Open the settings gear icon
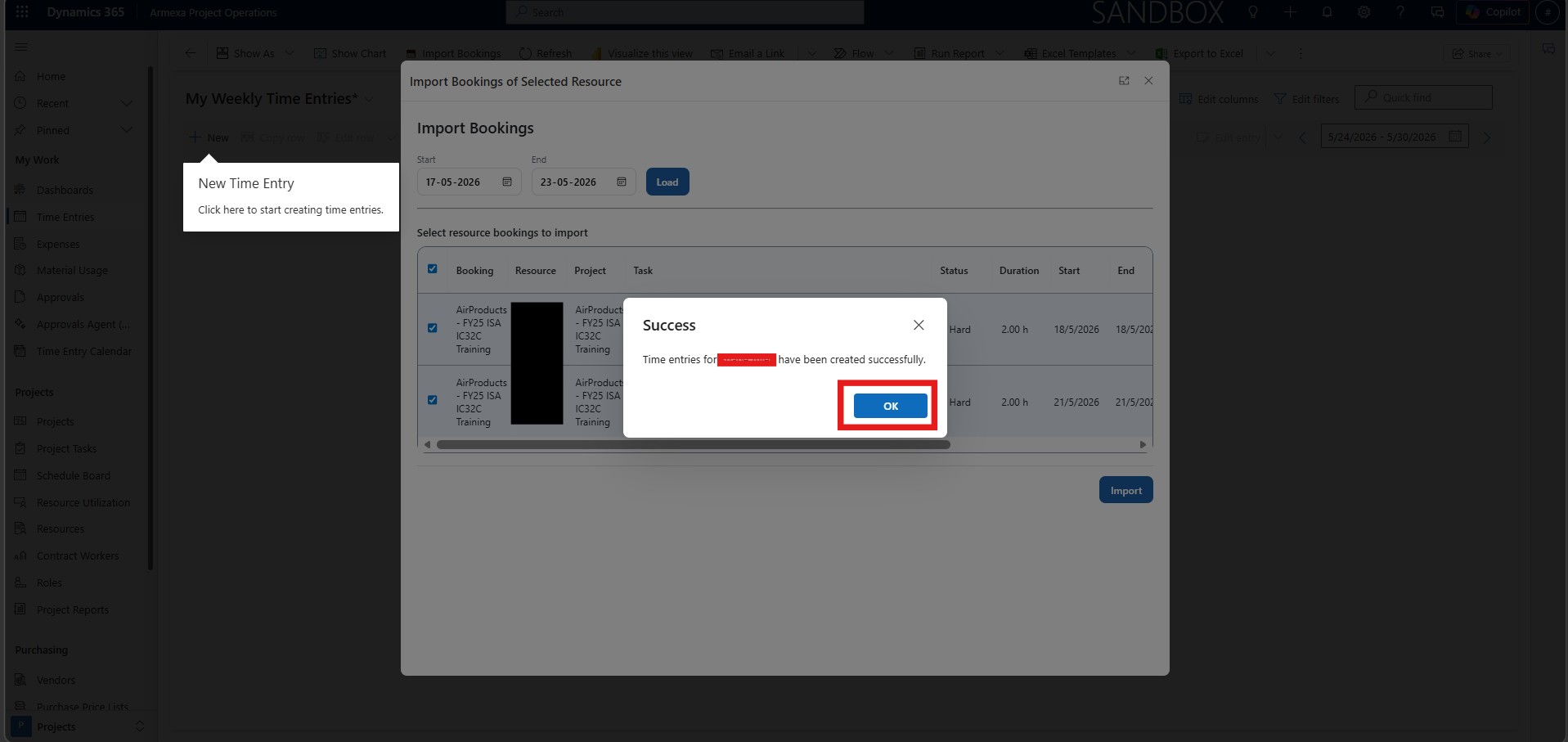This screenshot has width=1568, height=742. coord(1364,12)
